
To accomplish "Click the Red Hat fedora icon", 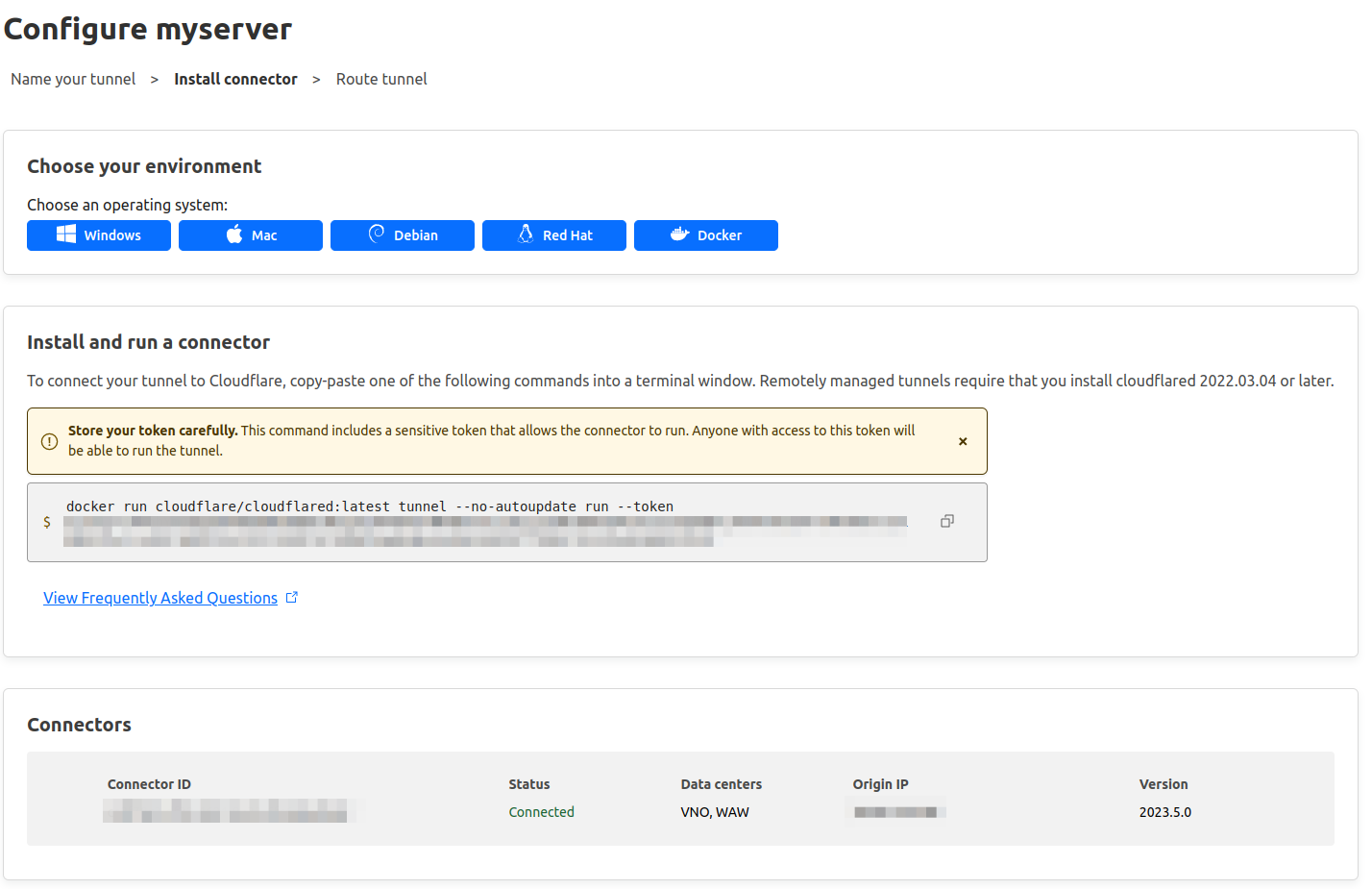I will point(525,235).
